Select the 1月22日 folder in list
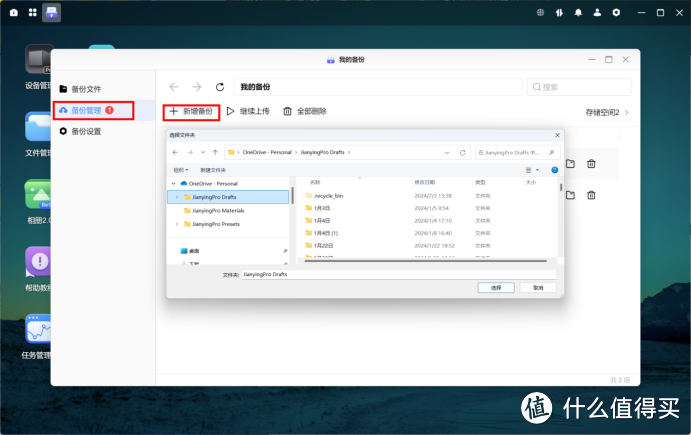 [x=323, y=245]
